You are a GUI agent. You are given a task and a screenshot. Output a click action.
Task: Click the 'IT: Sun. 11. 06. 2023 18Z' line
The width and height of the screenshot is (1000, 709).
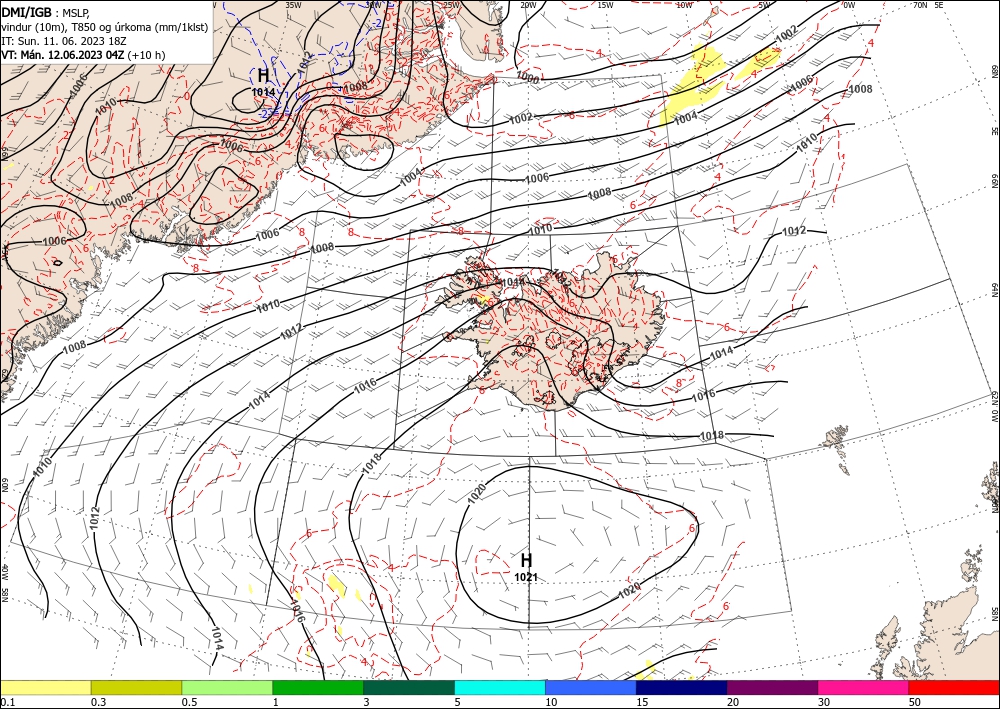(64, 41)
